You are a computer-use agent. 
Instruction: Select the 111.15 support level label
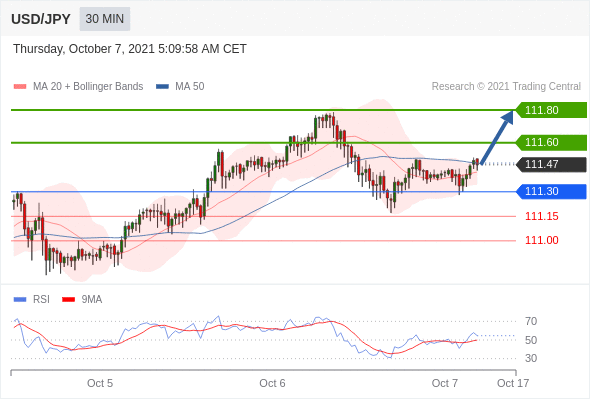pyautogui.click(x=541, y=216)
